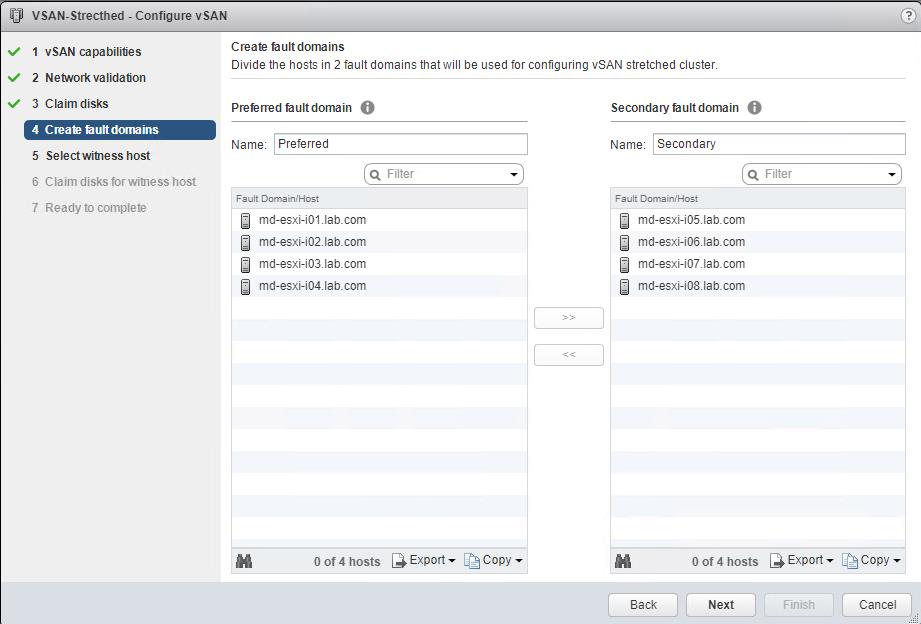Click host icon for md-esxi-i04.lab.com

[x=246, y=286]
